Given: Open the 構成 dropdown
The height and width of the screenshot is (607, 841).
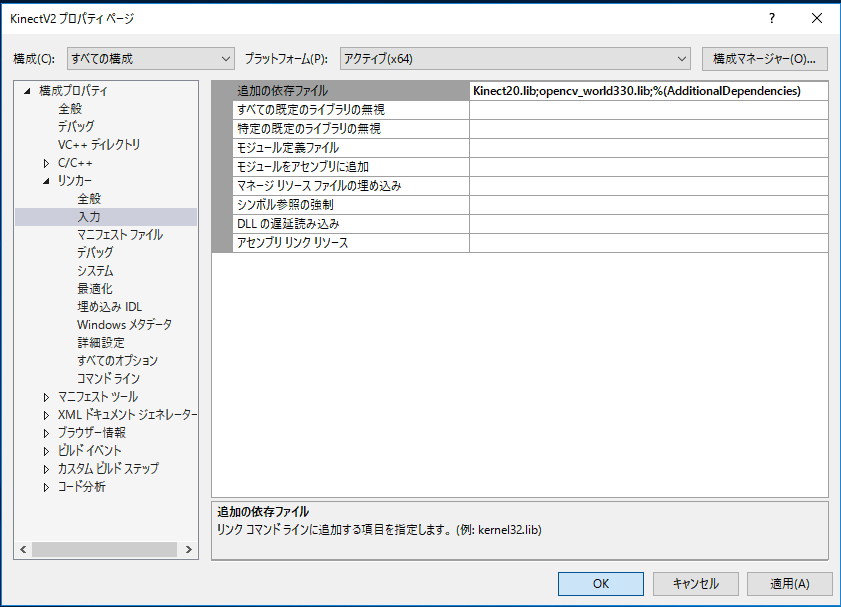Looking at the screenshot, I should (150, 59).
